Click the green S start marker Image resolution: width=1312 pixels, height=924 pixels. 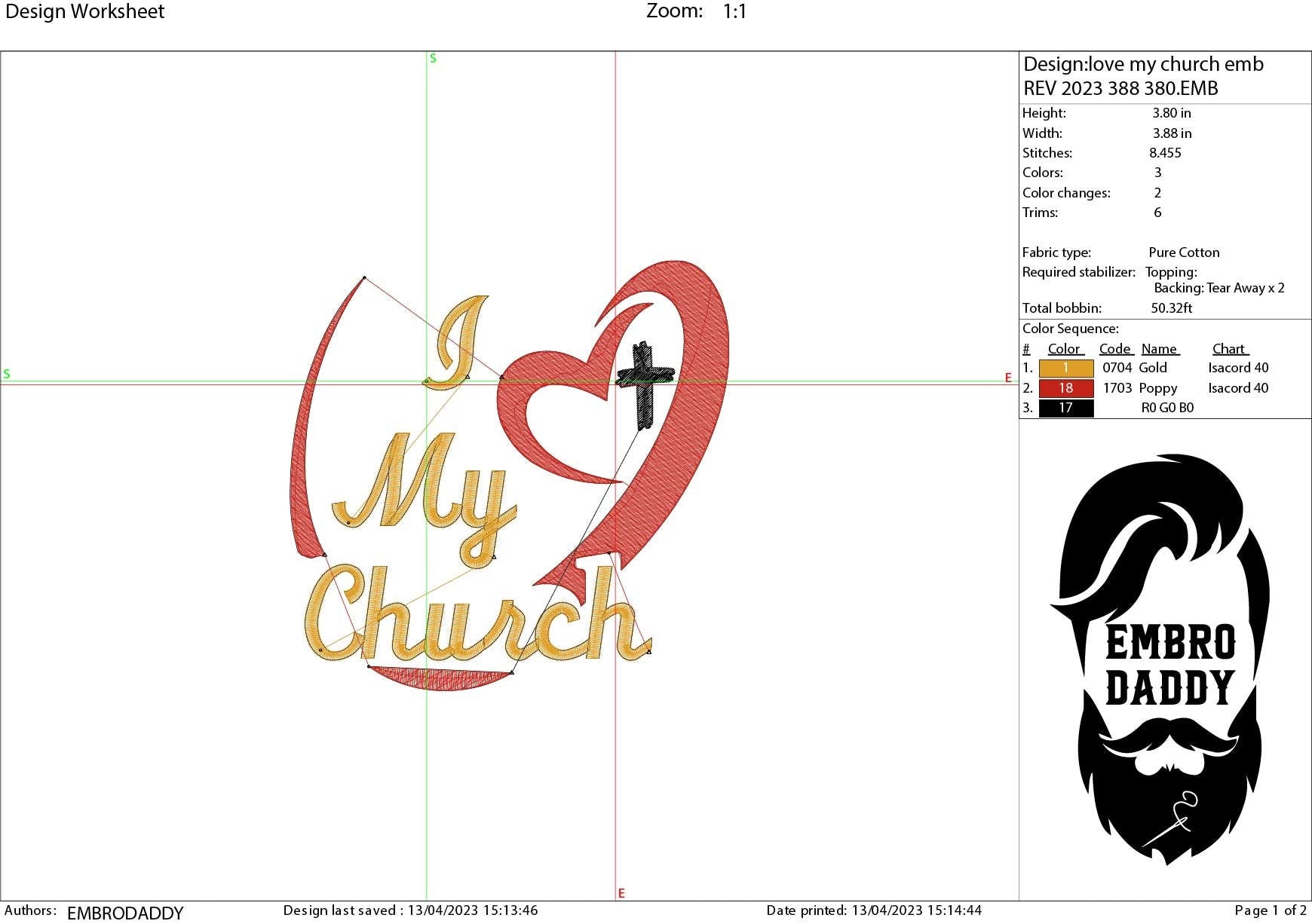pyautogui.click(x=432, y=57)
